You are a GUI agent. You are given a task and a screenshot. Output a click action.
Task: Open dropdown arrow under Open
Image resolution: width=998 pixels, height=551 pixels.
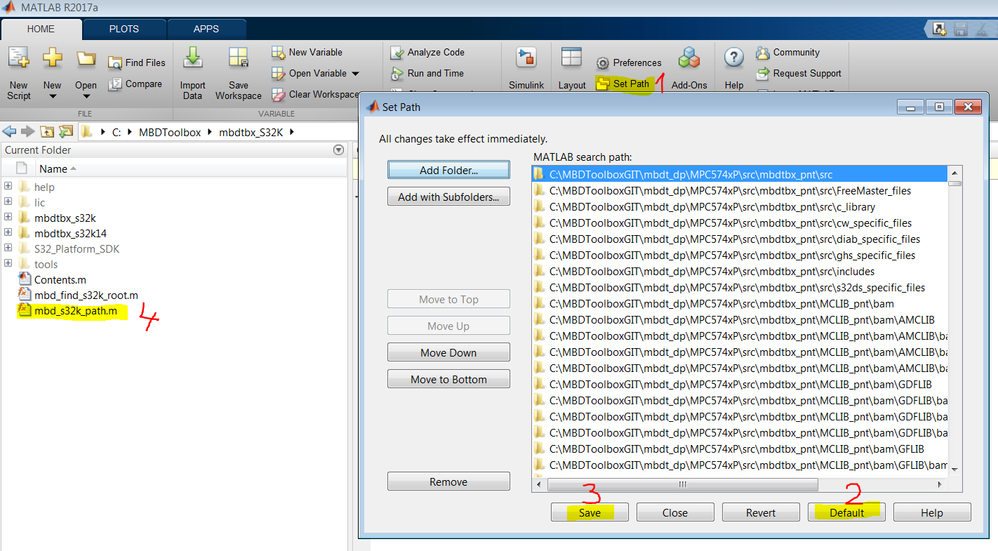coord(86,97)
